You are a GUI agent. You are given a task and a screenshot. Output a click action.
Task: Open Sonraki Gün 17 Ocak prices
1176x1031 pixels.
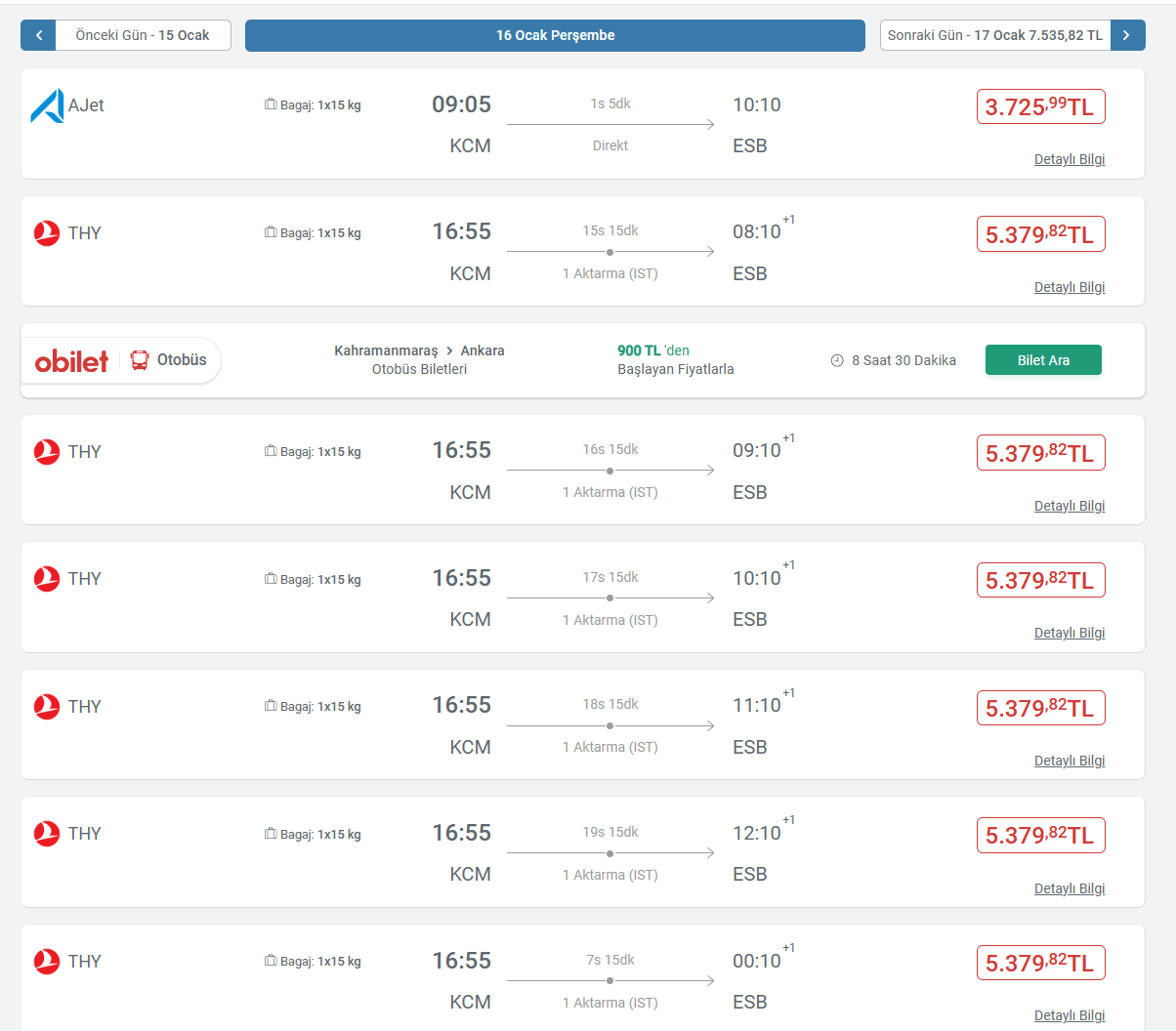[994, 35]
